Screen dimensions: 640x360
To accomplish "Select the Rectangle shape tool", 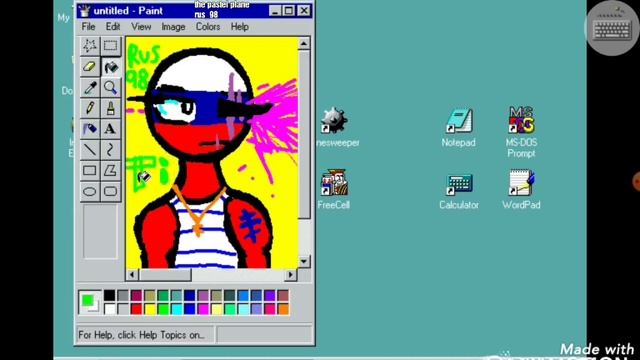I will [x=90, y=171].
